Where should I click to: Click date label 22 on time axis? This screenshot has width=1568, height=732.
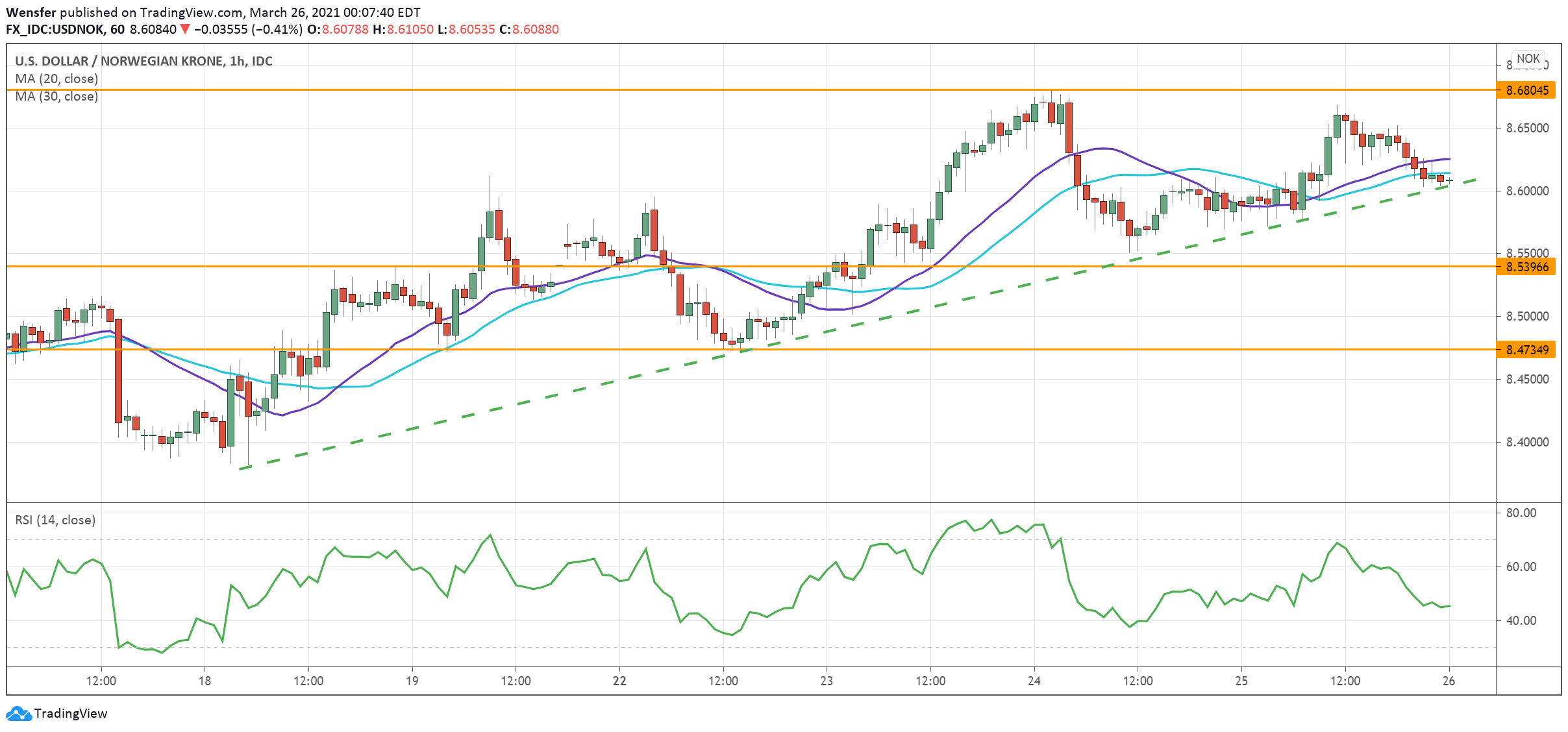tap(619, 681)
